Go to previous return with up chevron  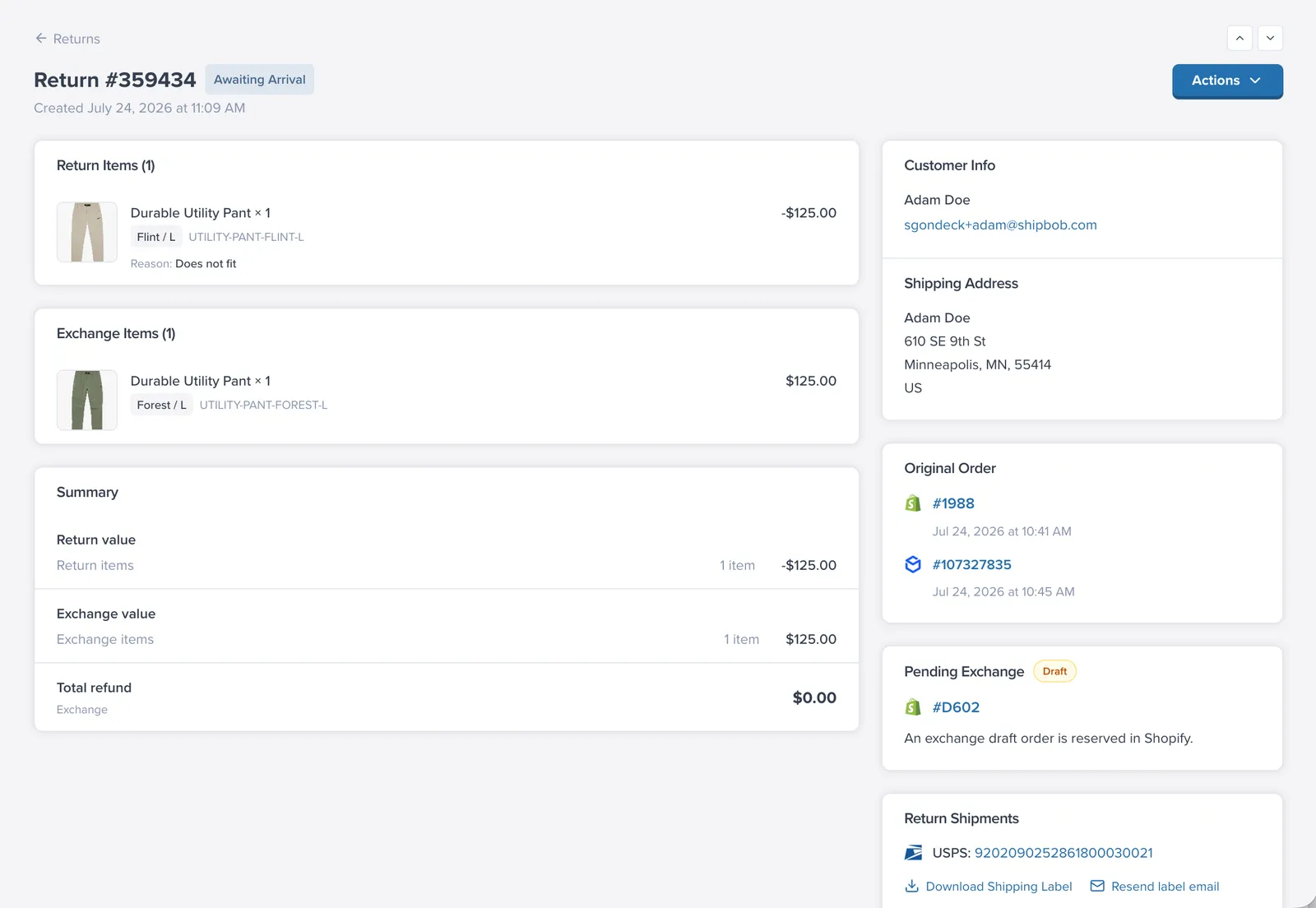[x=1240, y=38]
